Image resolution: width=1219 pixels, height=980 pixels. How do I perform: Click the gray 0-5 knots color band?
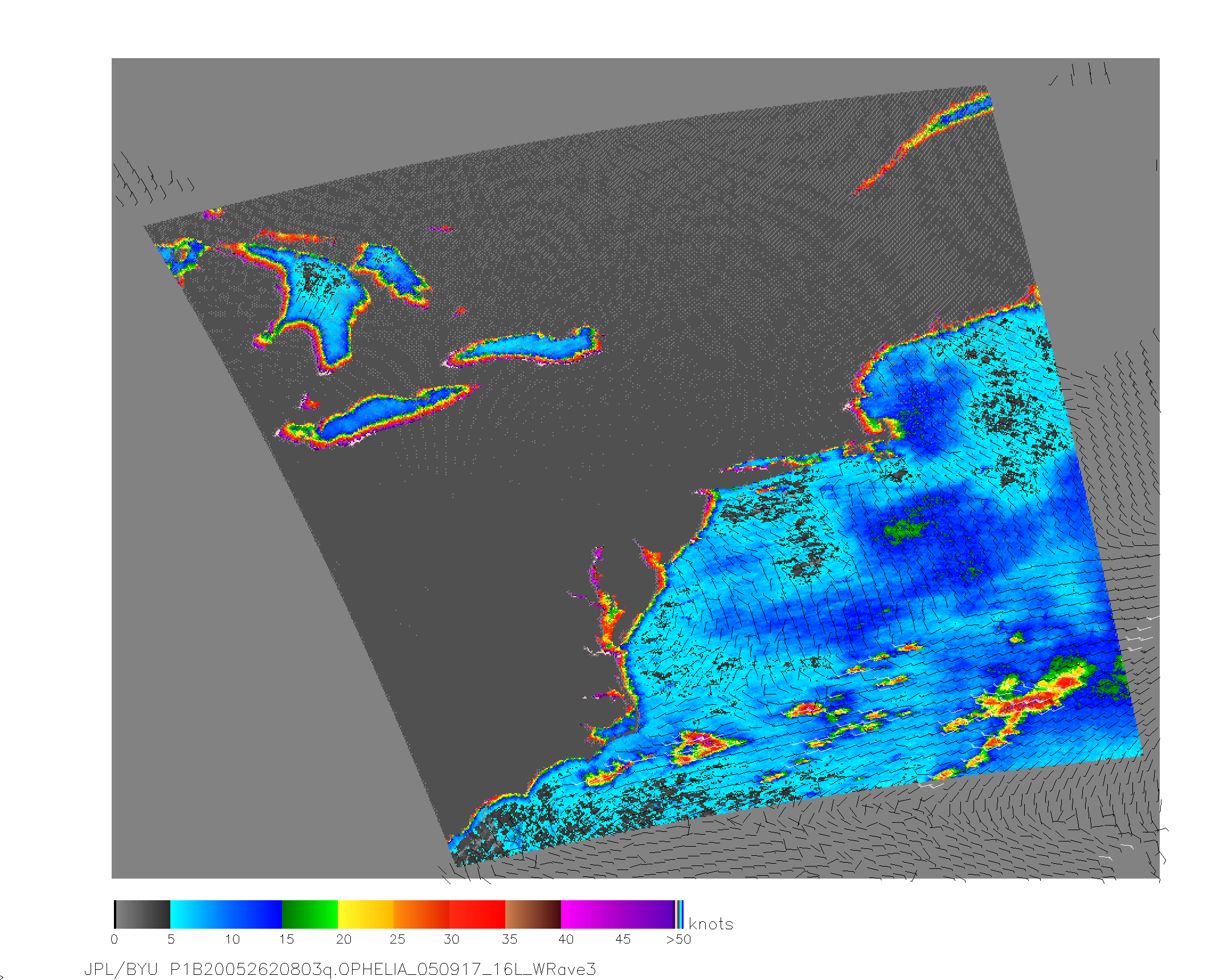click(x=142, y=914)
